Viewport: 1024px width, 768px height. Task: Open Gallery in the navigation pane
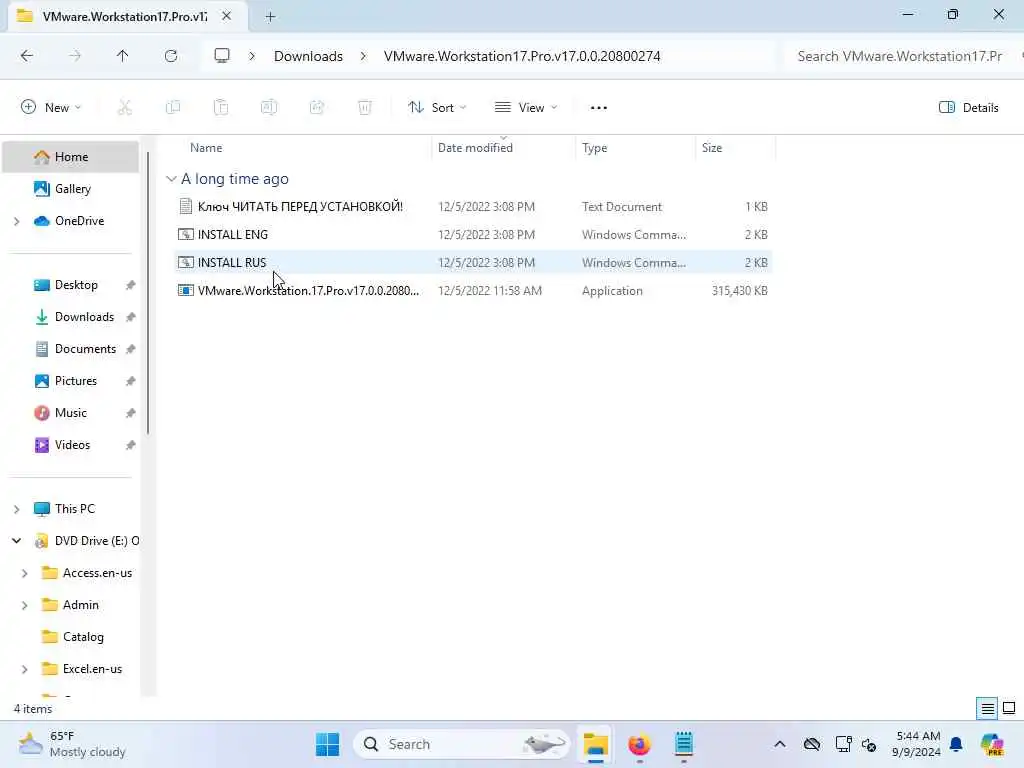(x=72, y=189)
